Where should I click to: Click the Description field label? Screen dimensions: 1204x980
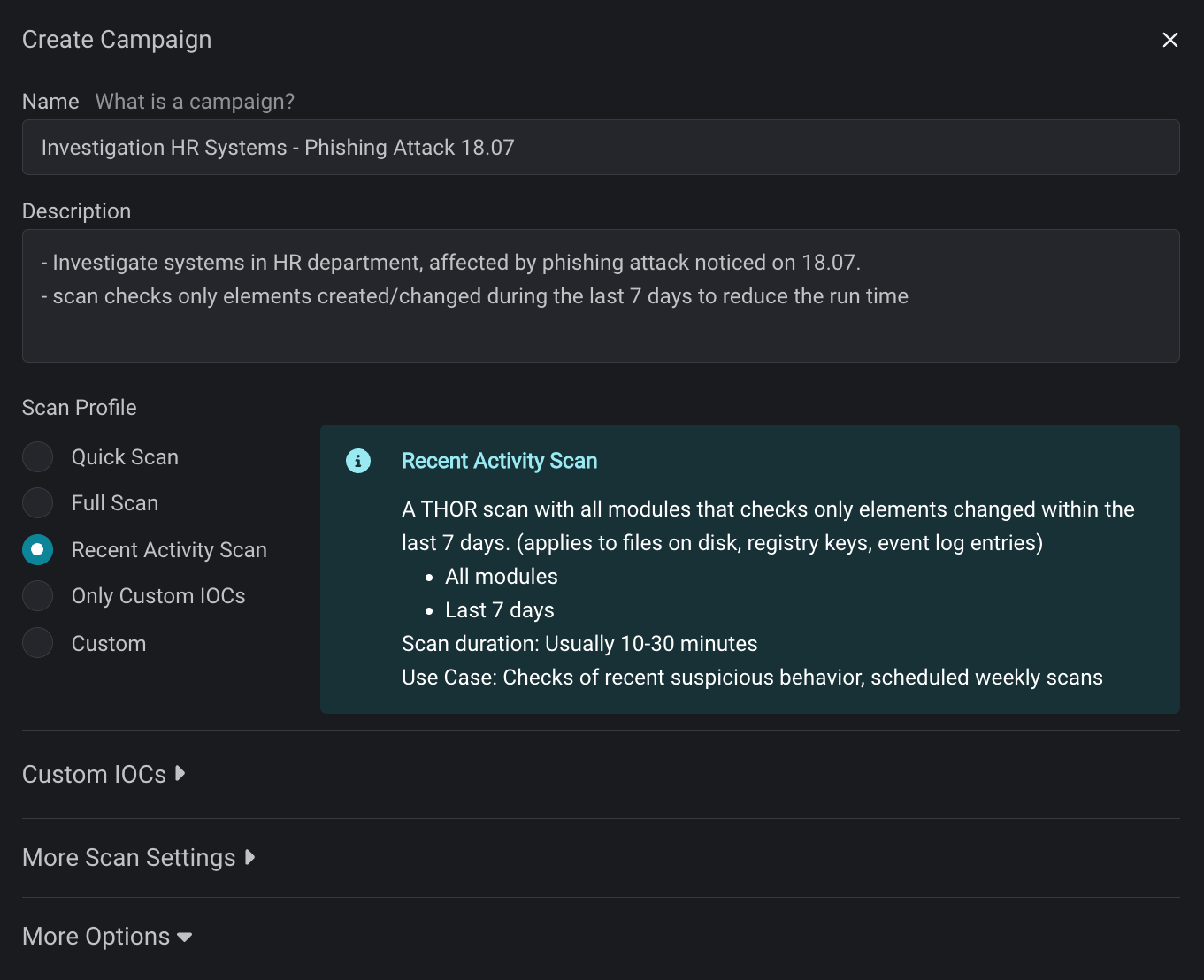[76, 211]
